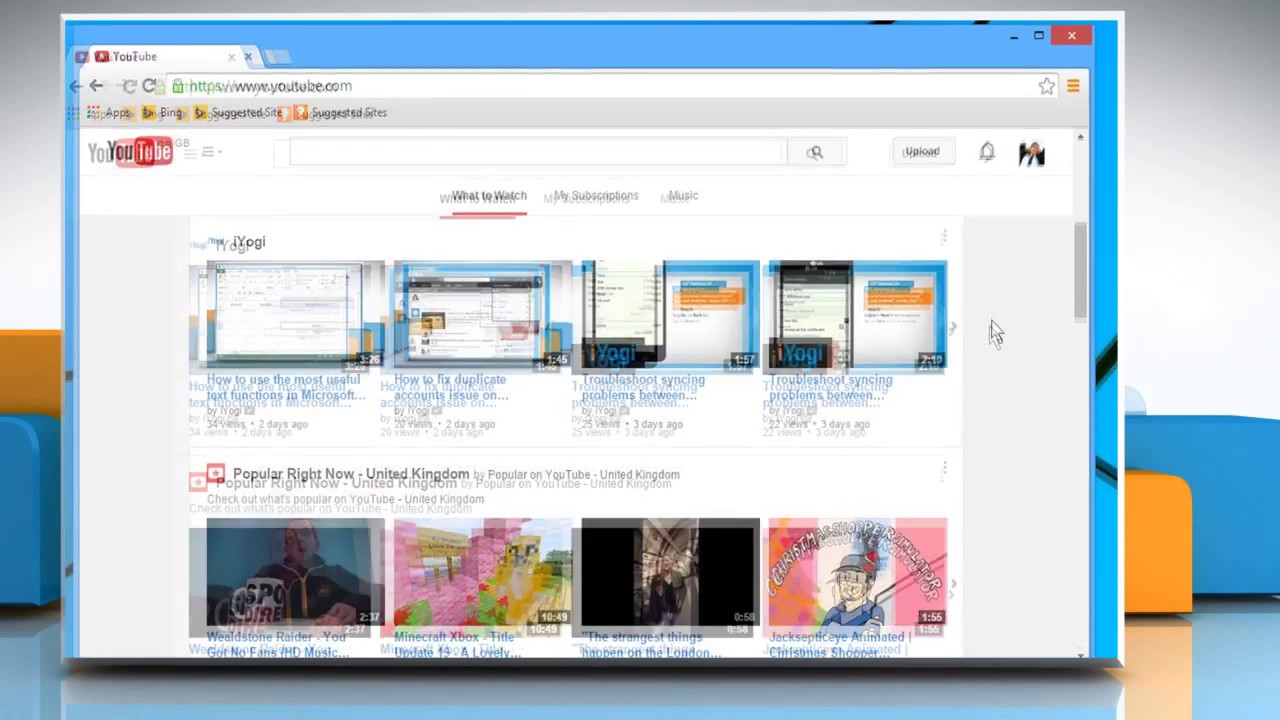Open text functions in Microsoft video thumbnail

(296, 316)
